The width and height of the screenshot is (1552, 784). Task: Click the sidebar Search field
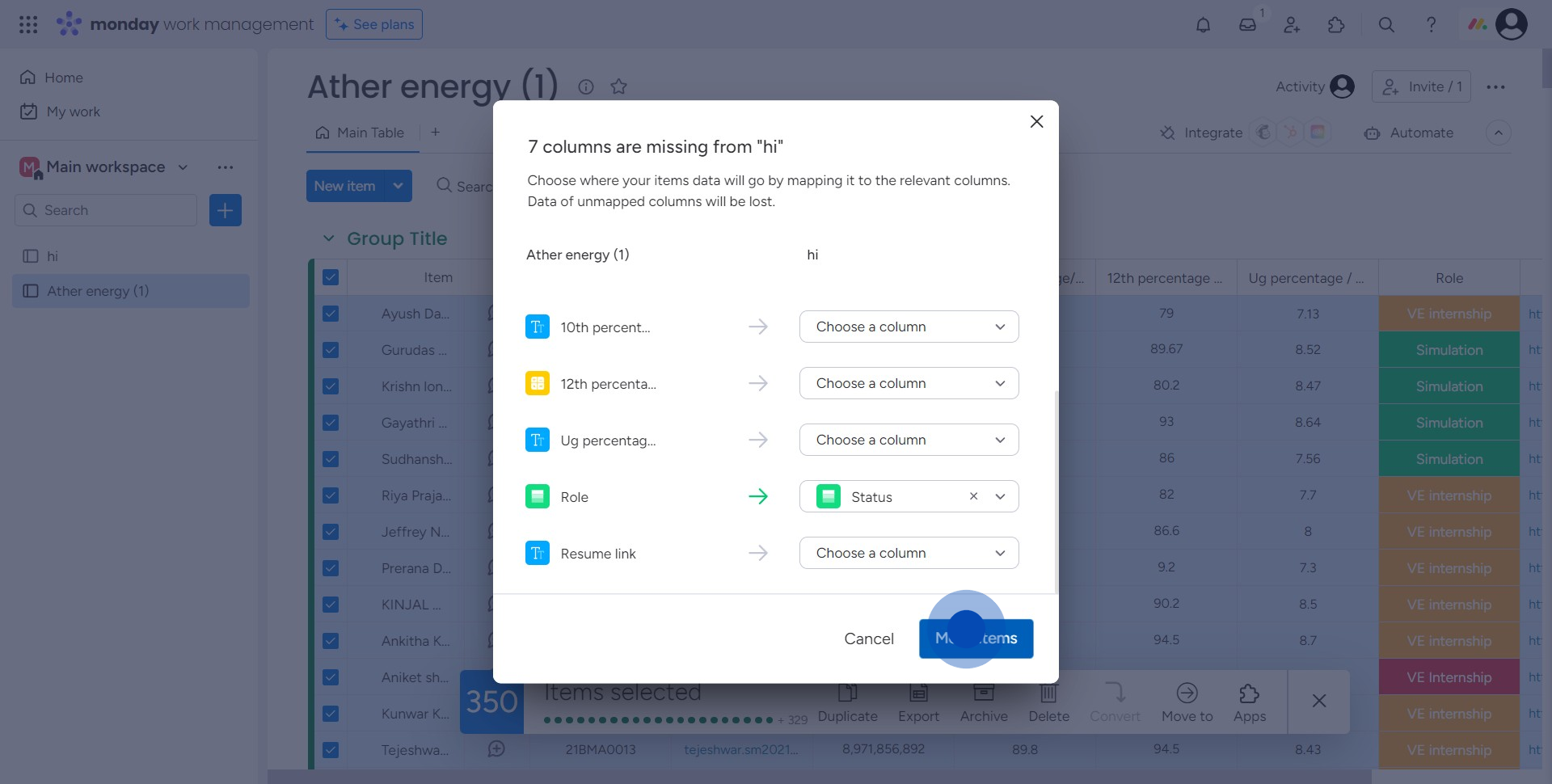(x=106, y=210)
